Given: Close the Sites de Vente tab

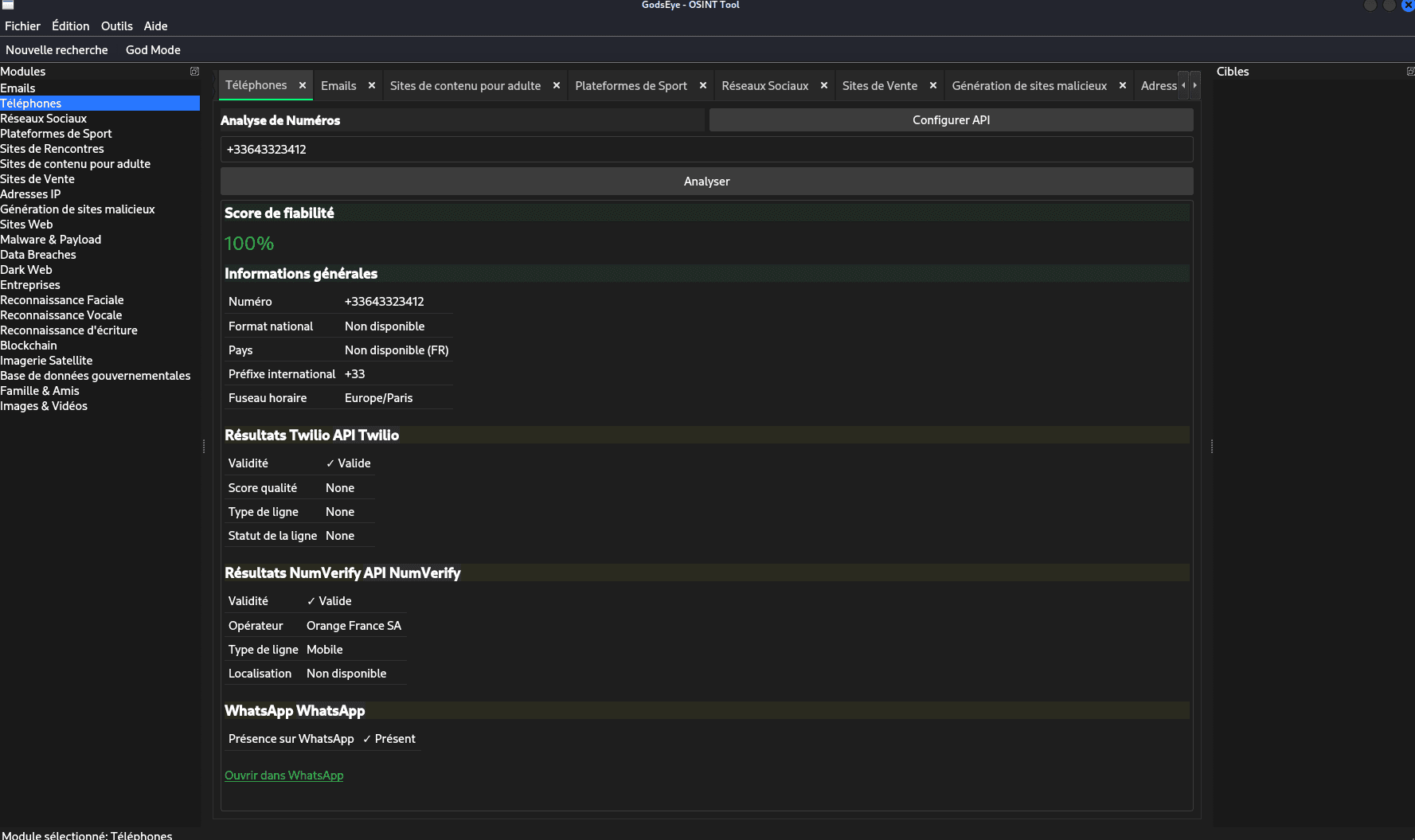Looking at the screenshot, I should (x=933, y=85).
